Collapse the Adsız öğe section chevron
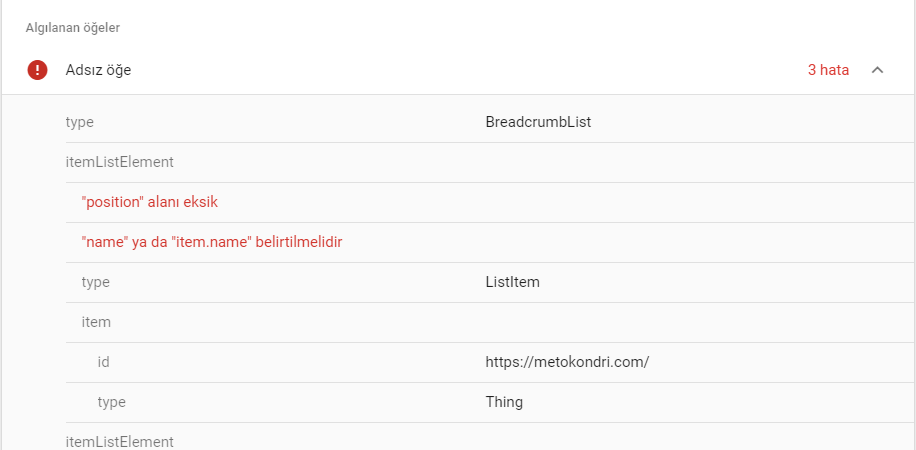The height and width of the screenshot is (450, 916). (x=877, y=70)
